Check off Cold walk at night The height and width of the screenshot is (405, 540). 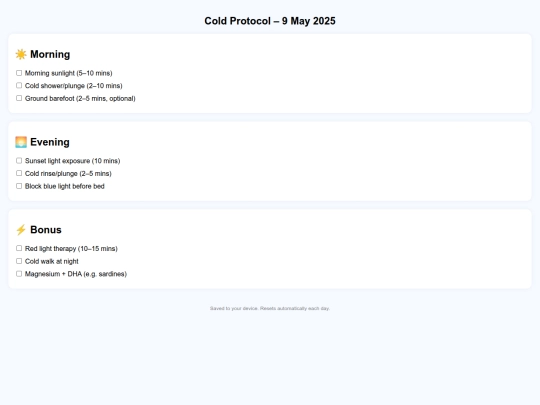point(19,261)
